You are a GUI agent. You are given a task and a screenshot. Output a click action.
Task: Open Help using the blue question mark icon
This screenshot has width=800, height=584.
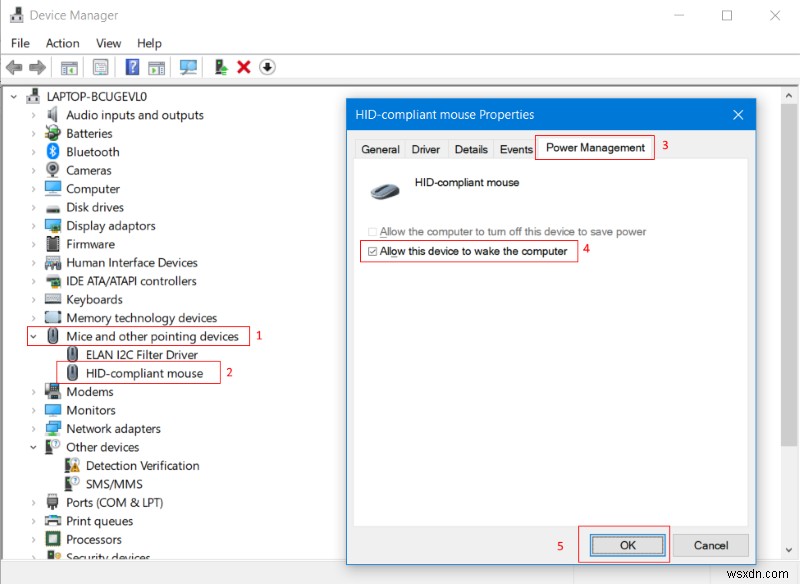tap(134, 67)
